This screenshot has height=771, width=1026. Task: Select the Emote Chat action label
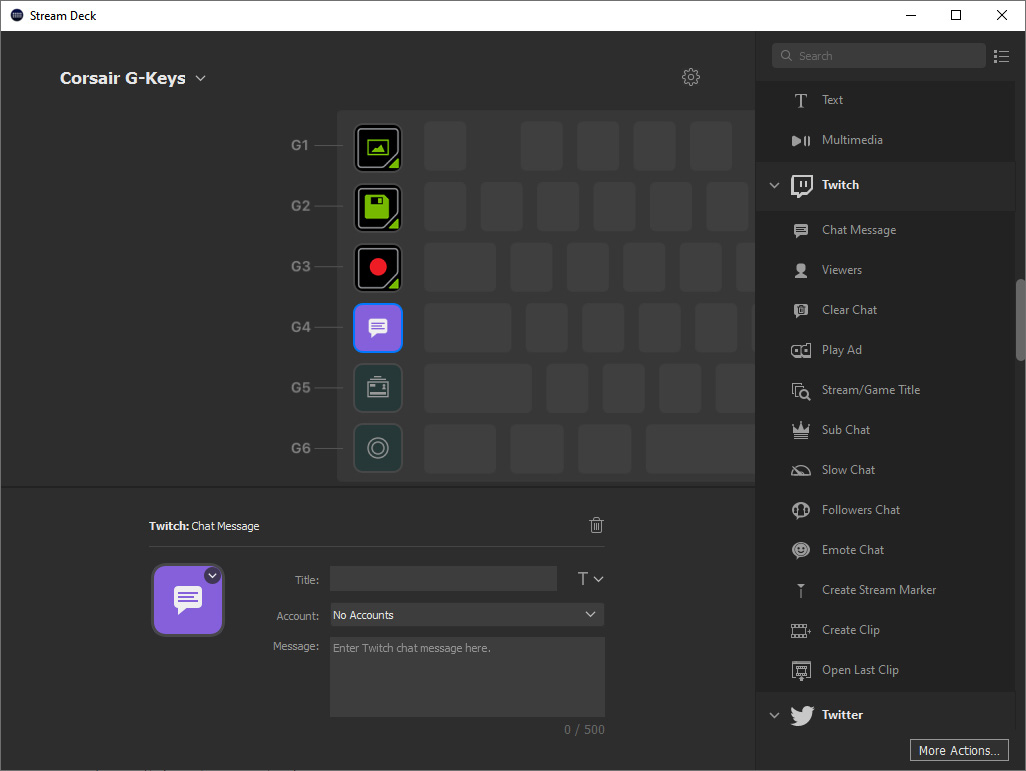[x=853, y=550]
